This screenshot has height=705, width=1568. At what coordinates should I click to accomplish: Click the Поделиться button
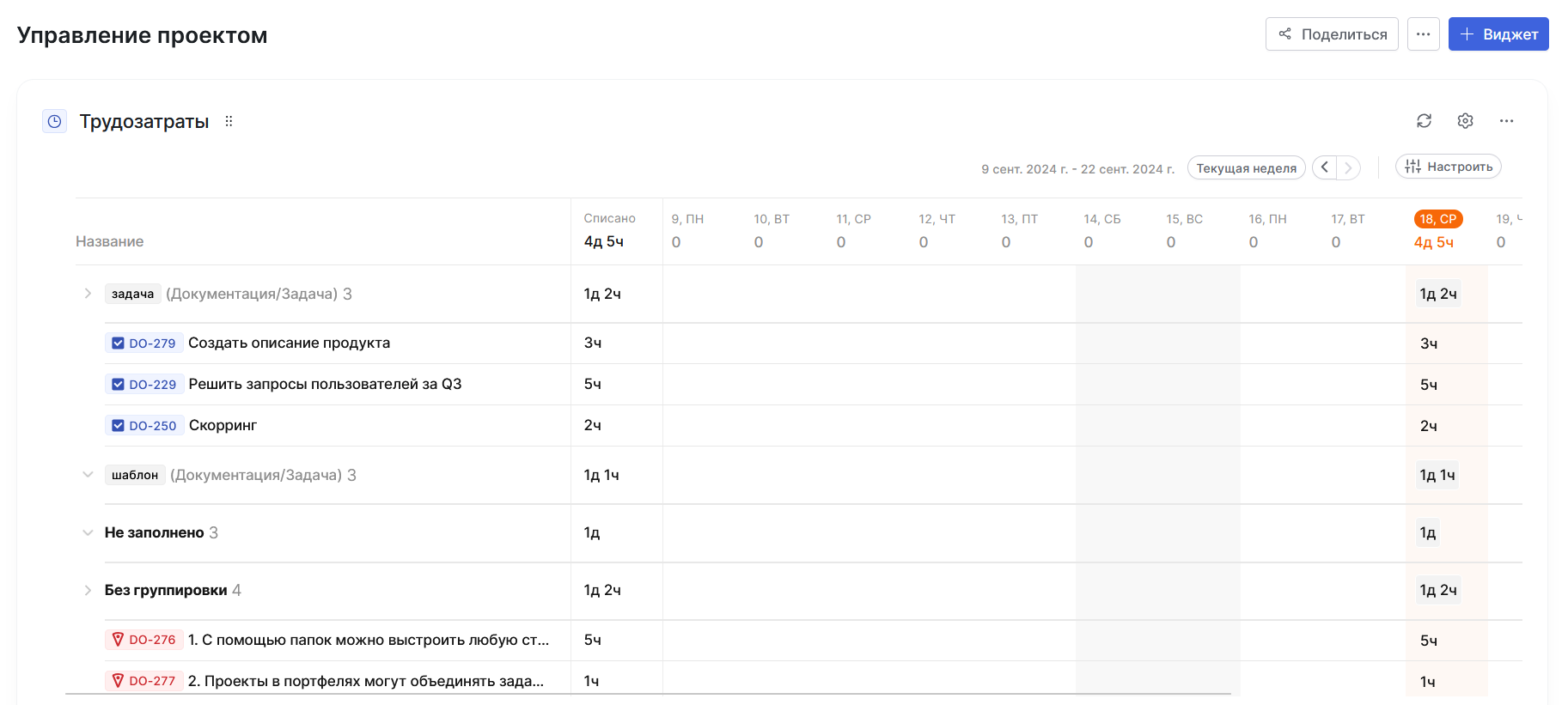[x=1331, y=34]
